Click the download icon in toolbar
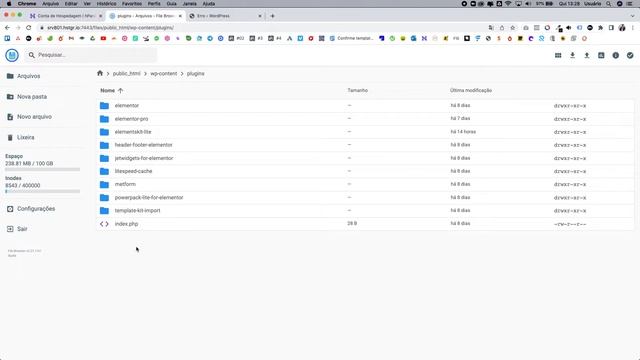640x360 pixels. [572, 55]
